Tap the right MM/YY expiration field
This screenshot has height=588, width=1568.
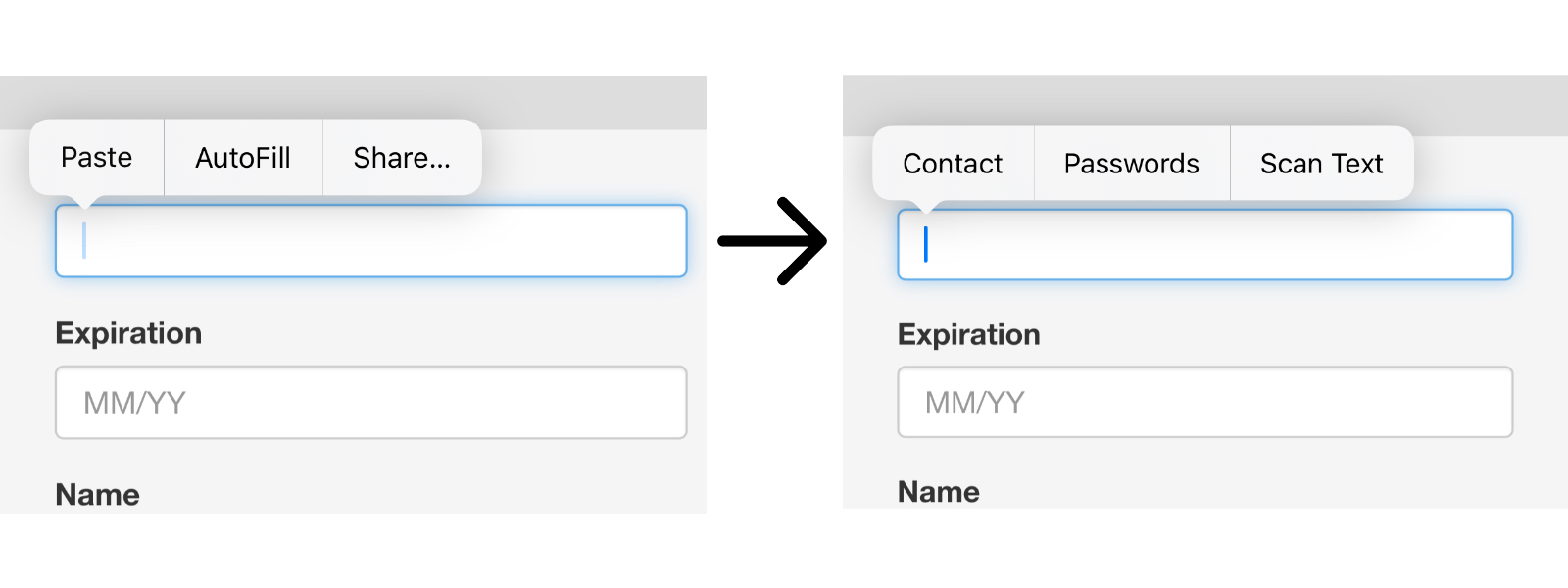tap(1203, 402)
